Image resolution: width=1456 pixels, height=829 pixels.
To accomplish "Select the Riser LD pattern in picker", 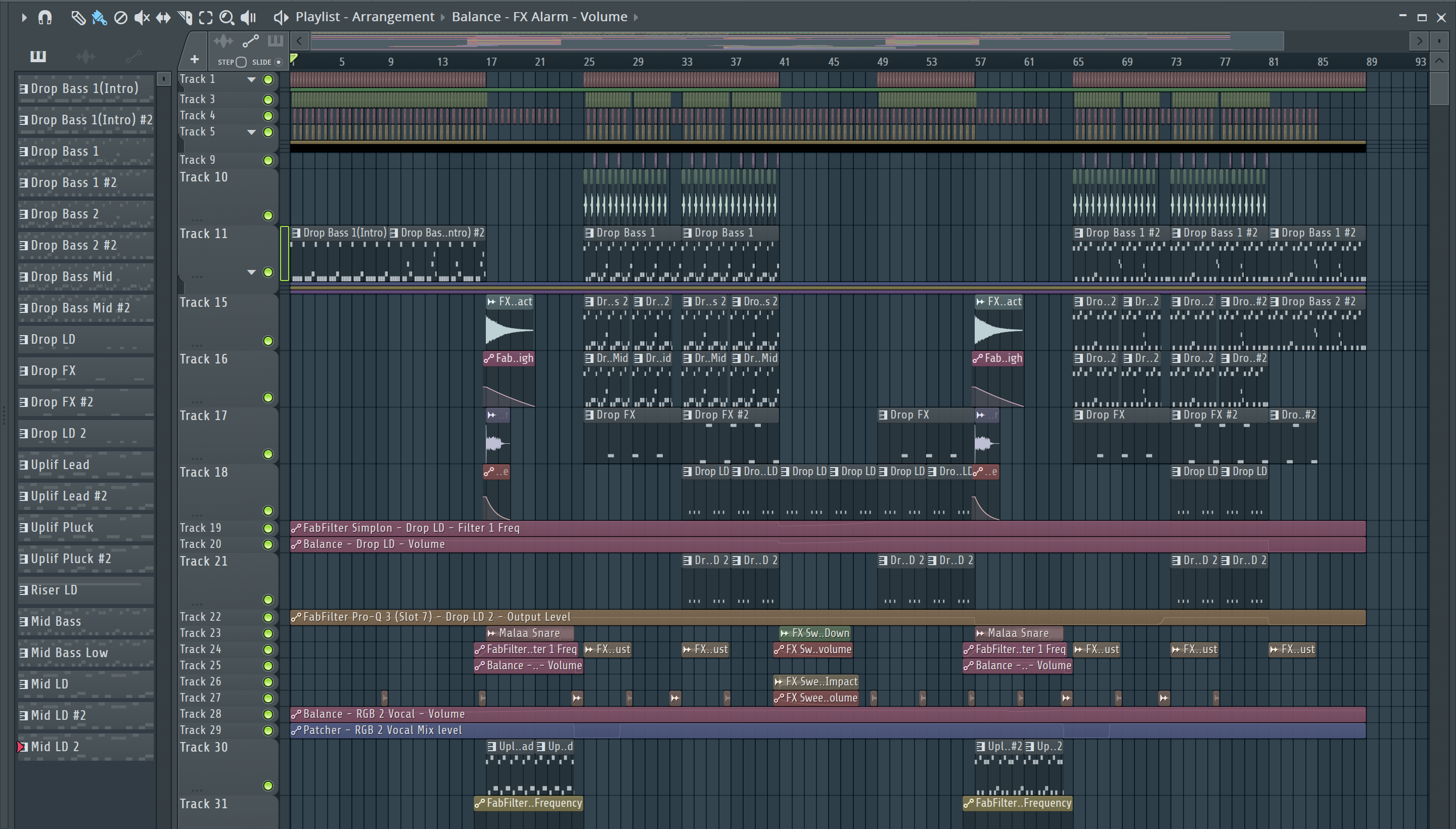I will click(x=86, y=590).
